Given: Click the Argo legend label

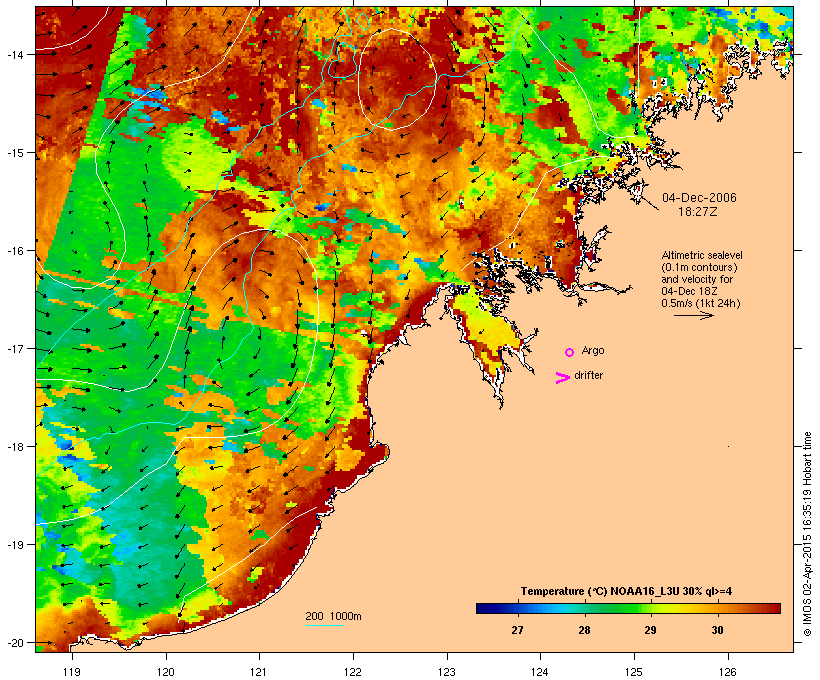Looking at the screenshot, I should click(593, 350).
